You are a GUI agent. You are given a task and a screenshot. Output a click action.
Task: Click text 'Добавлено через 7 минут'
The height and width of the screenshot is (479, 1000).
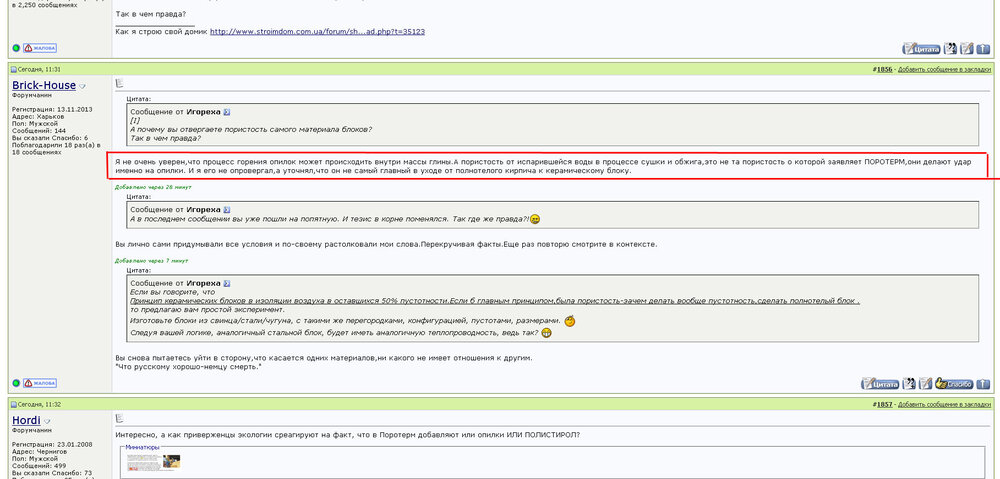(152, 260)
